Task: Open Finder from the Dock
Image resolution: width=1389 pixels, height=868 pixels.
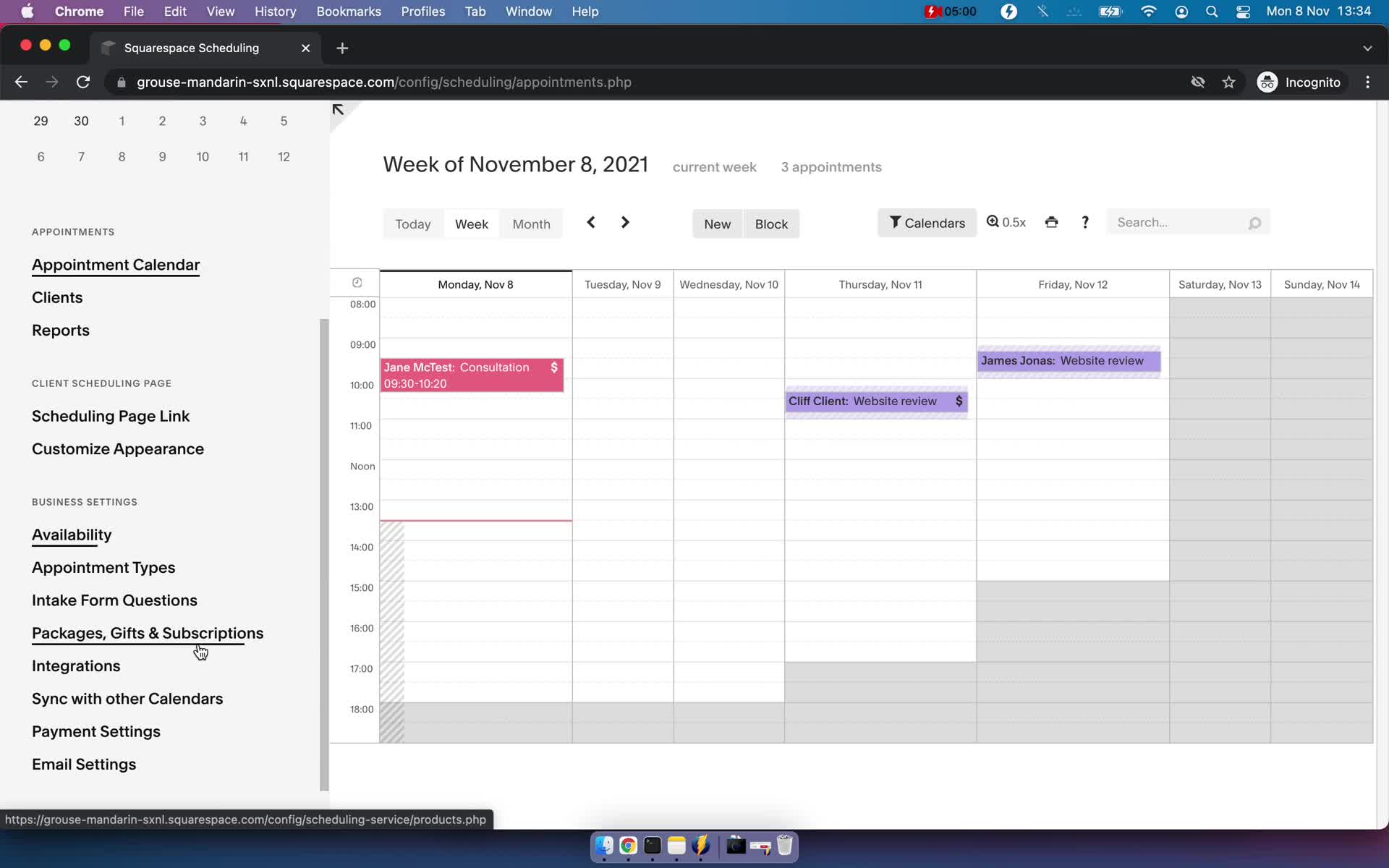Action: [604, 846]
